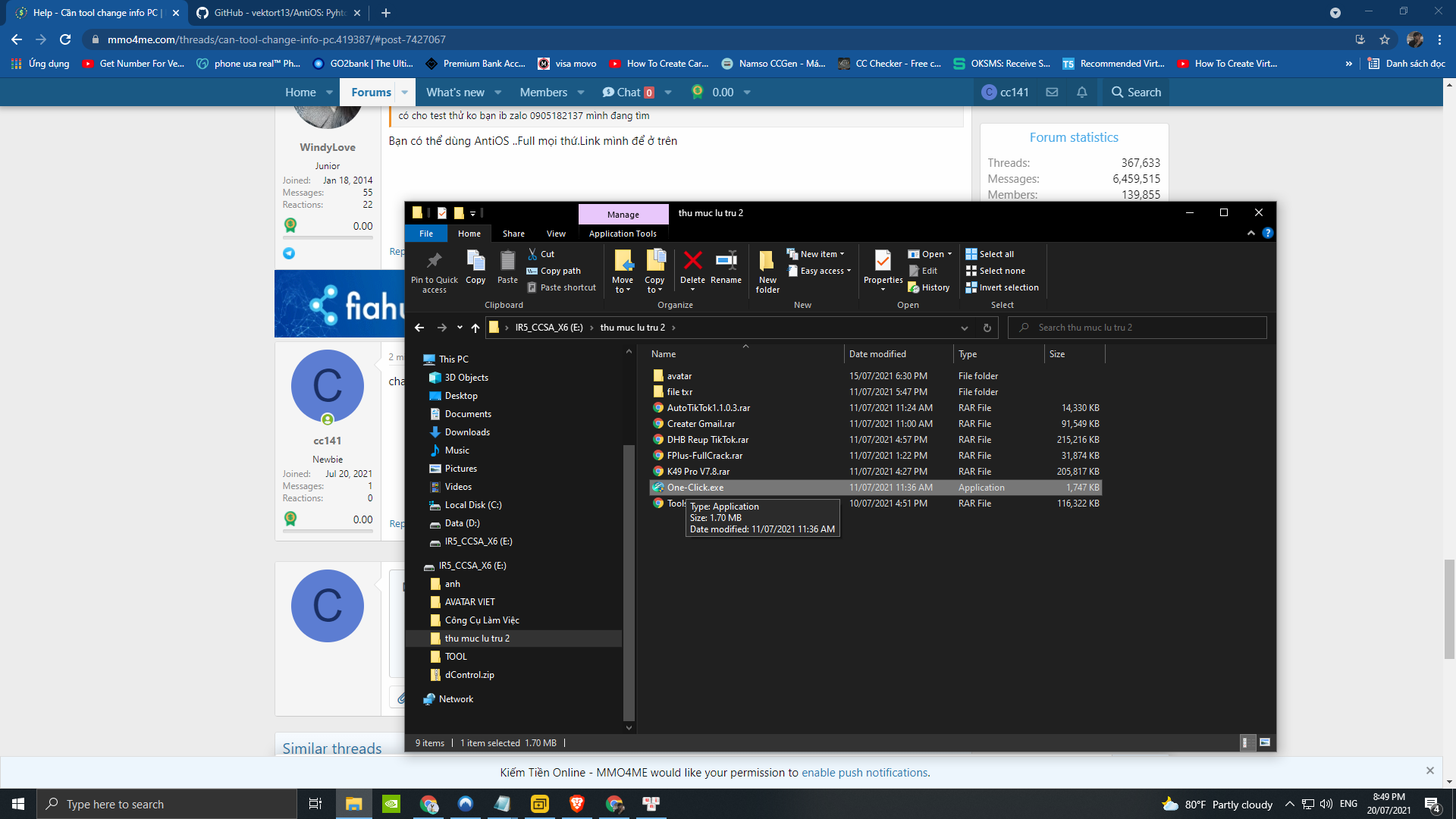This screenshot has height=819, width=1456.
Task: Create a new folder via the ribbon
Action: (x=767, y=269)
